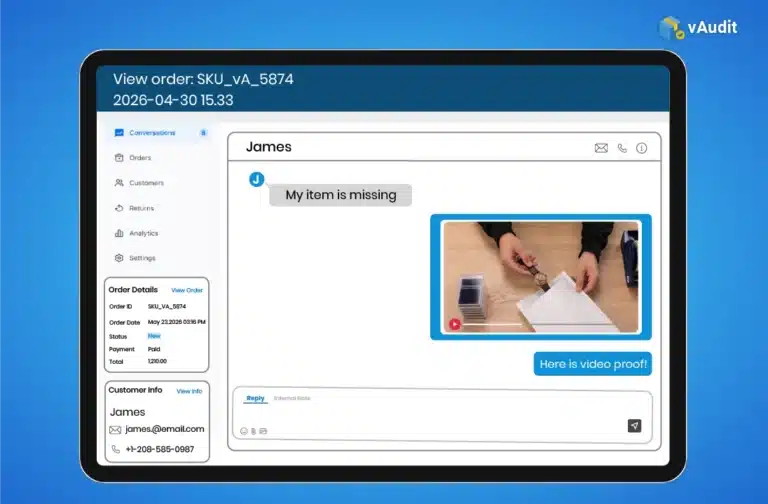Click the "My item is missing" message
This screenshot has width=768, height=504.
[x=341, y=195]
